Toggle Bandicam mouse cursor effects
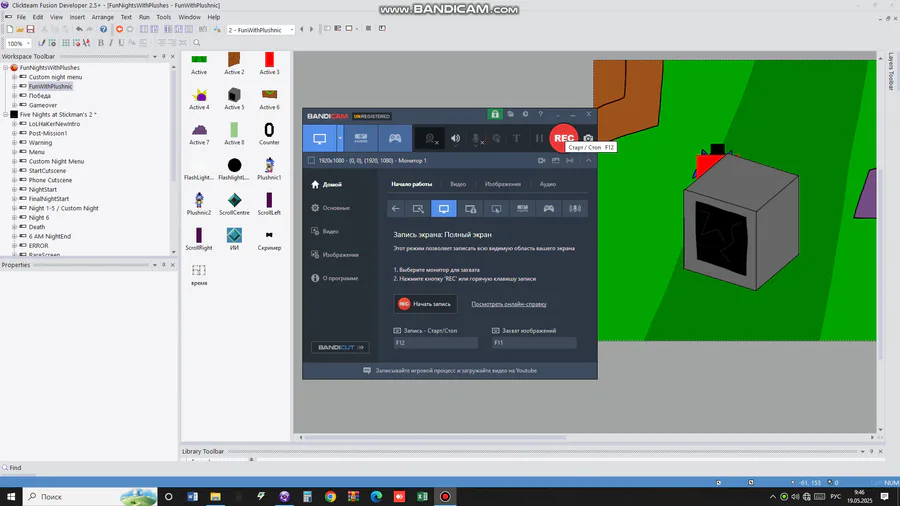This screenshot has height=506, width=900. (496, 138)
